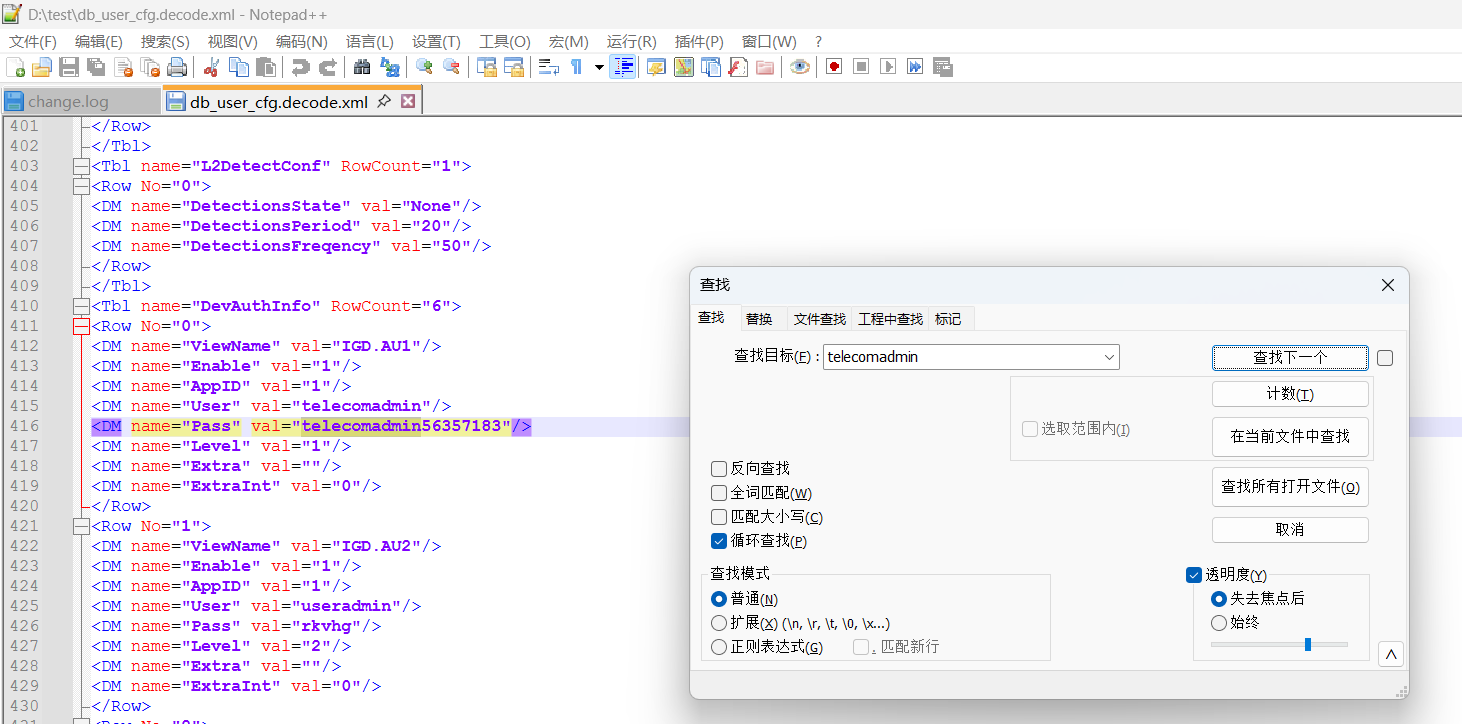Click the Zoom Out toolbar icon
Screen dimensions: 1462x724
point(452,67)
